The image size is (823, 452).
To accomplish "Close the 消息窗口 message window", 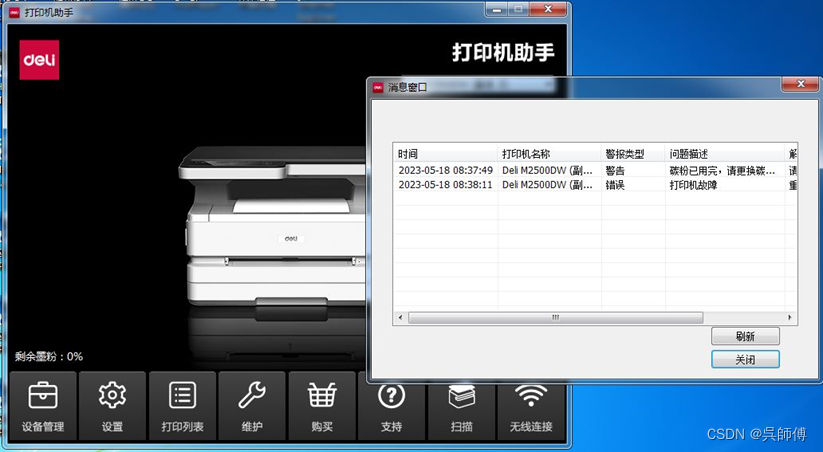I will point(800,84).
